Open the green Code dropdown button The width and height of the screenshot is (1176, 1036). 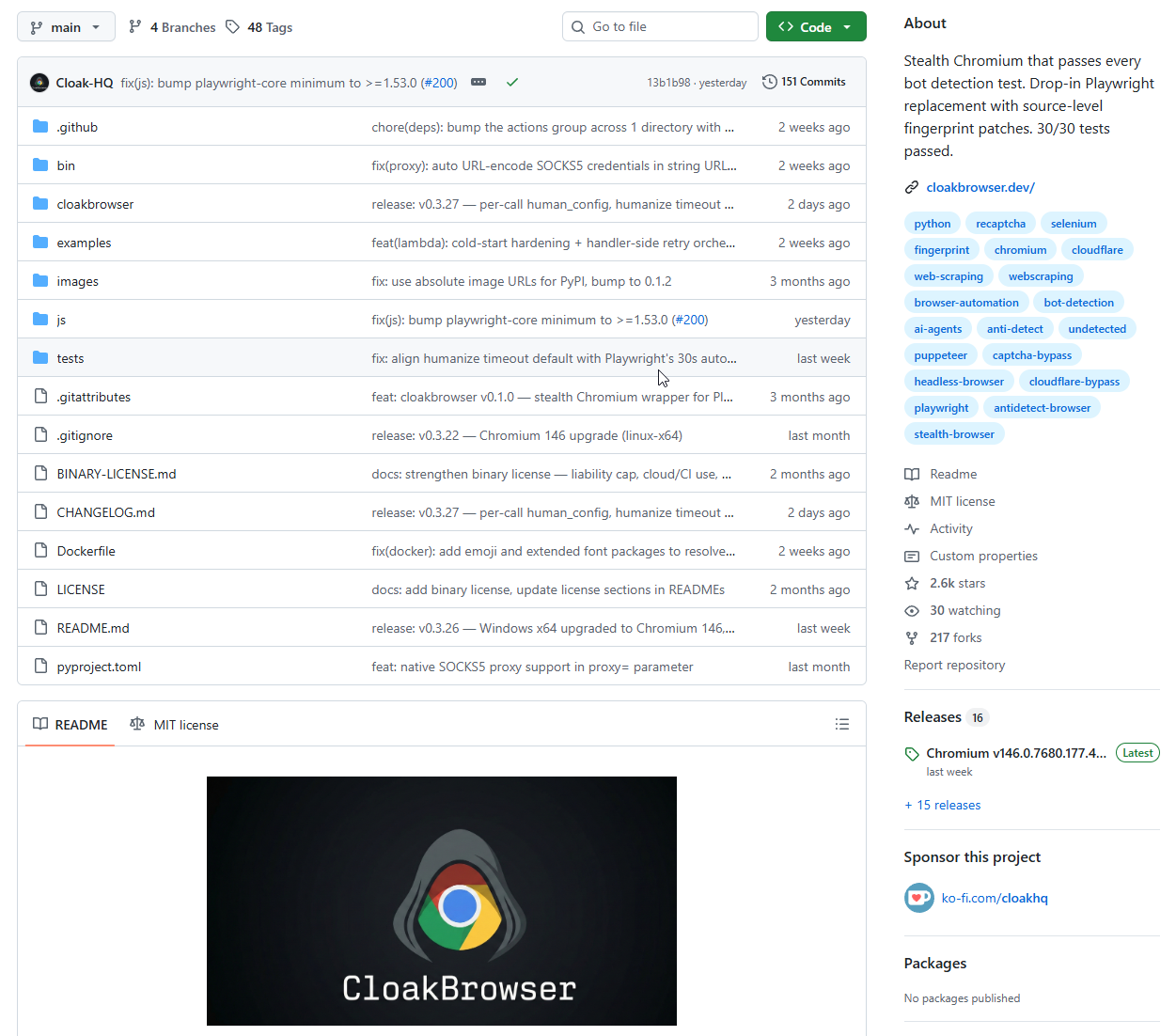pyautogui.click(x=816, y=27)
